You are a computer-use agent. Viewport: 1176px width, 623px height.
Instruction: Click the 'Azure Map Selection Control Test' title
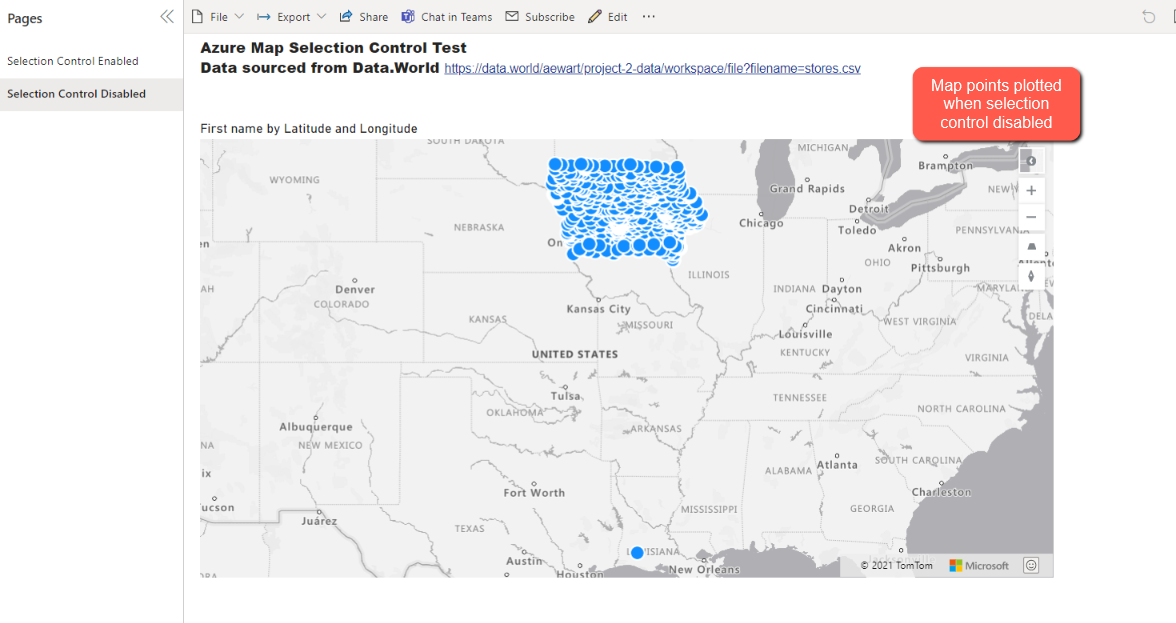[x=333, y=48]
